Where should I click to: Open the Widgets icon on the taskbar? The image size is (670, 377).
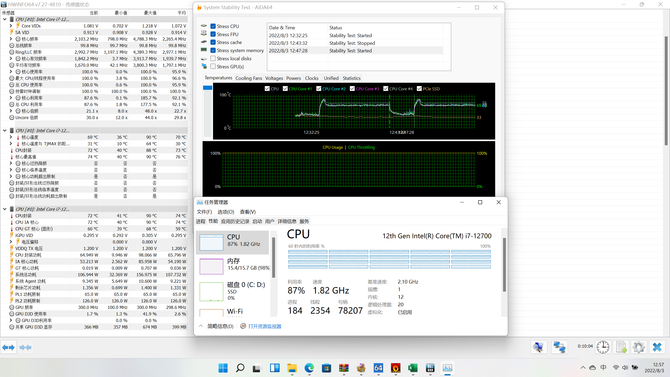274,368
